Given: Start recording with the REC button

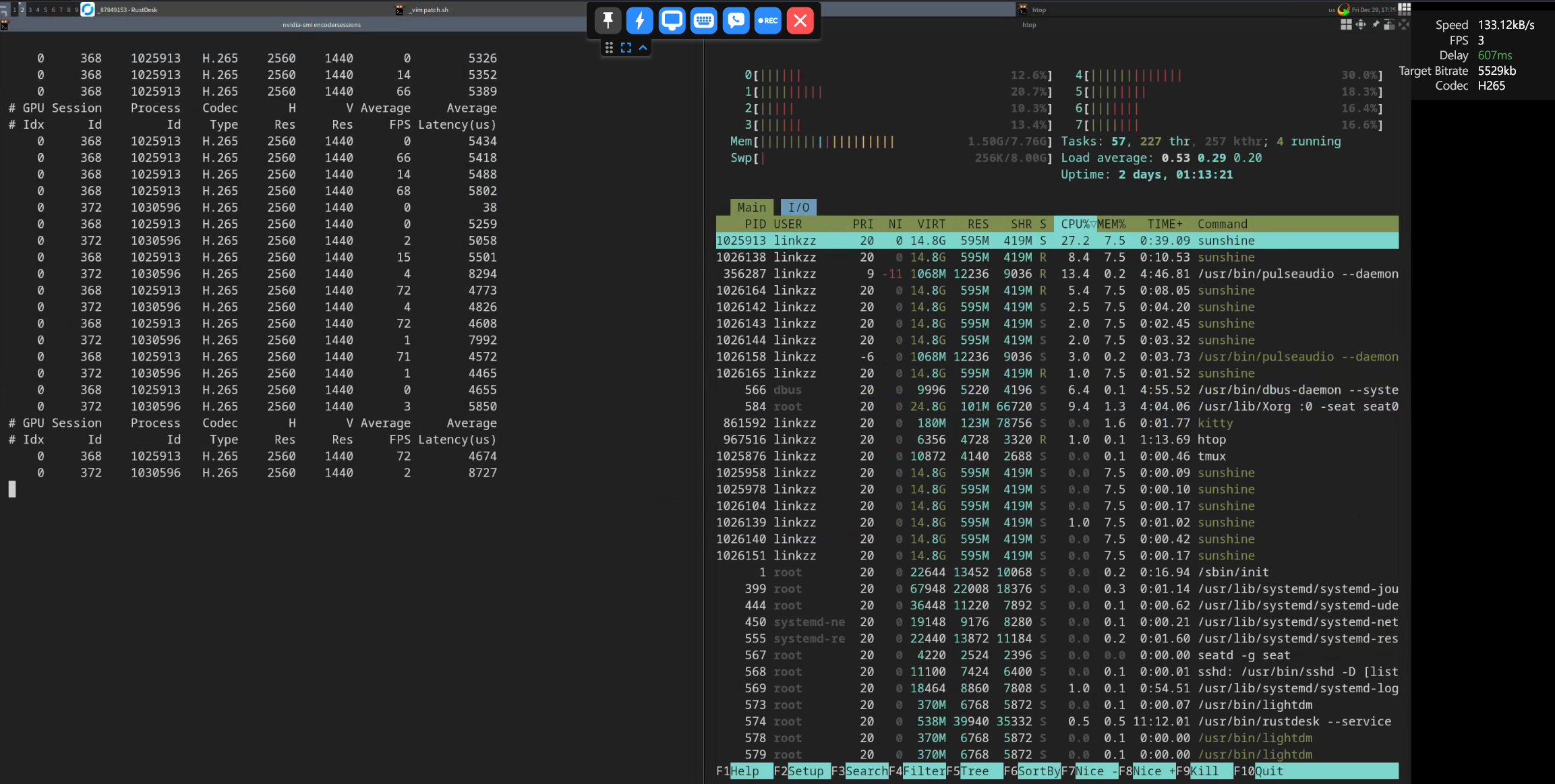Looking at the screenshot, I should (x=767, y=20).
